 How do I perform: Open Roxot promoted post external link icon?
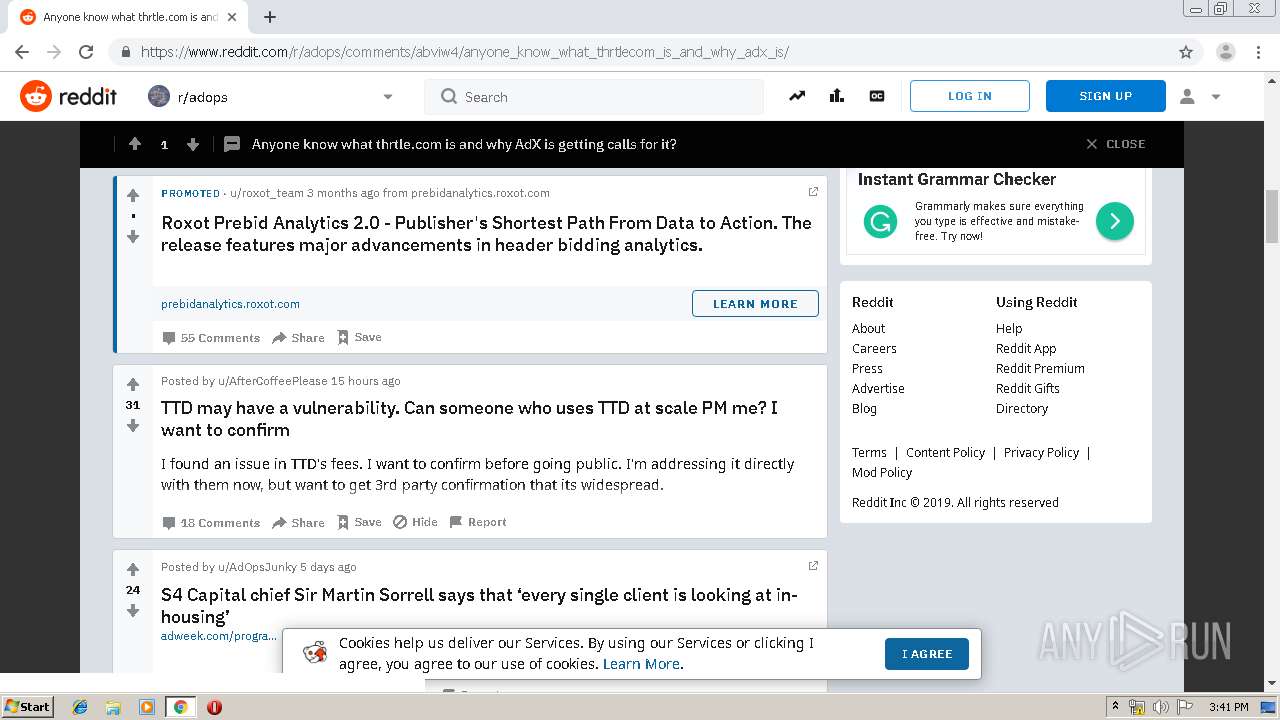[813, 192]
